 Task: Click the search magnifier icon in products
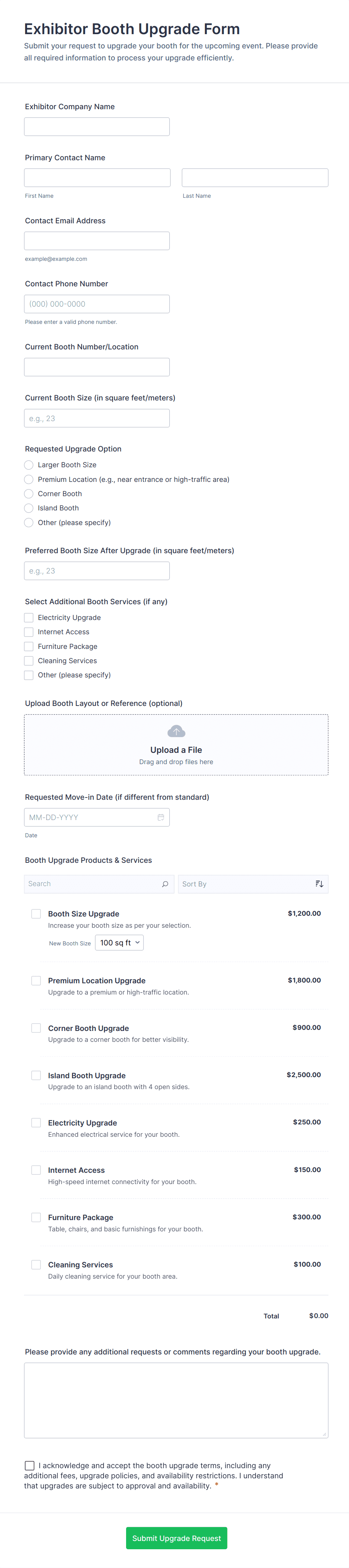pos(165,884)
